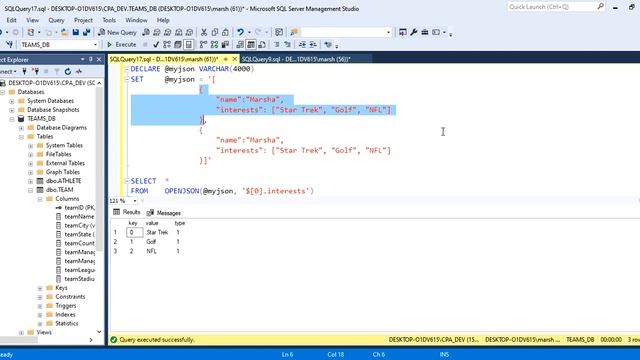Send results to text icon
This screenshot has height=360, width=640.
point(240,44)
